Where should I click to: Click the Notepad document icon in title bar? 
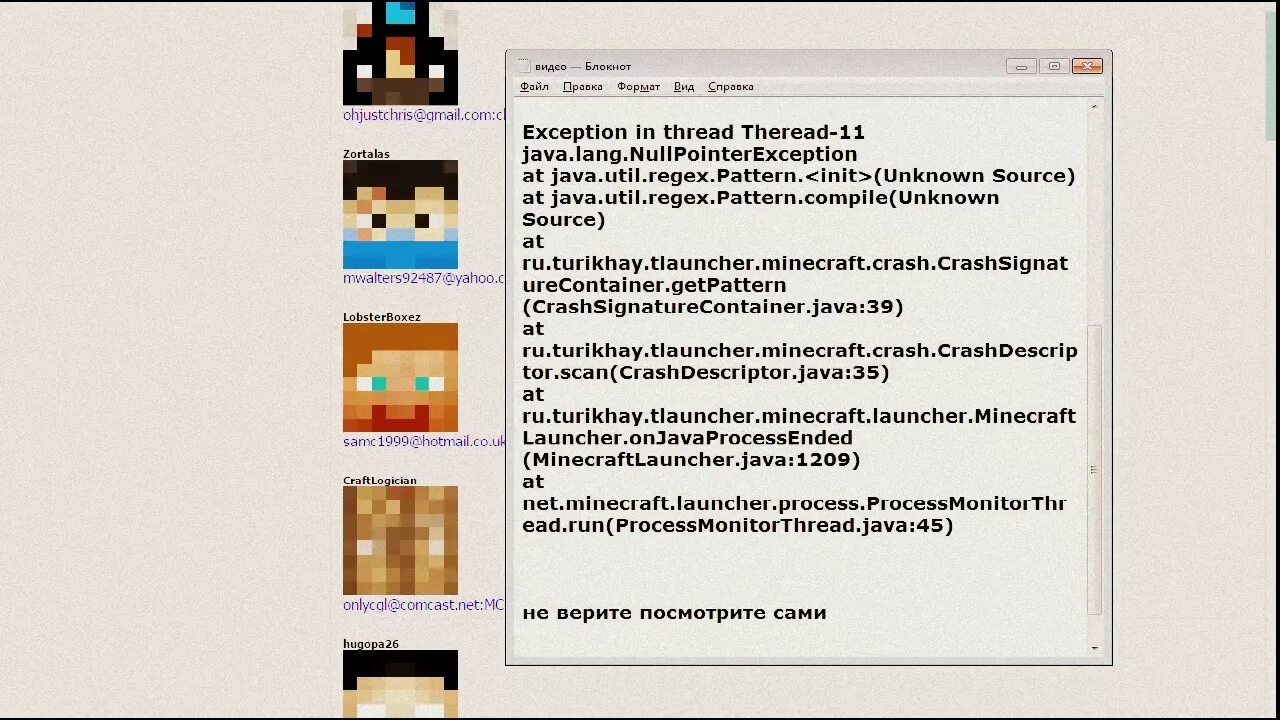pyautogui.click(x=523, y=66)
